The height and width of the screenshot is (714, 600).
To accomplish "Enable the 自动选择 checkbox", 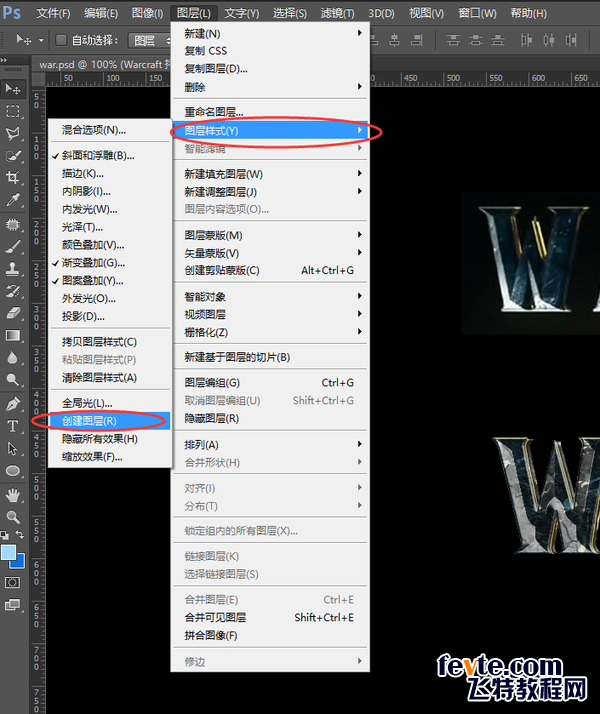I will (x=61, y=40).
